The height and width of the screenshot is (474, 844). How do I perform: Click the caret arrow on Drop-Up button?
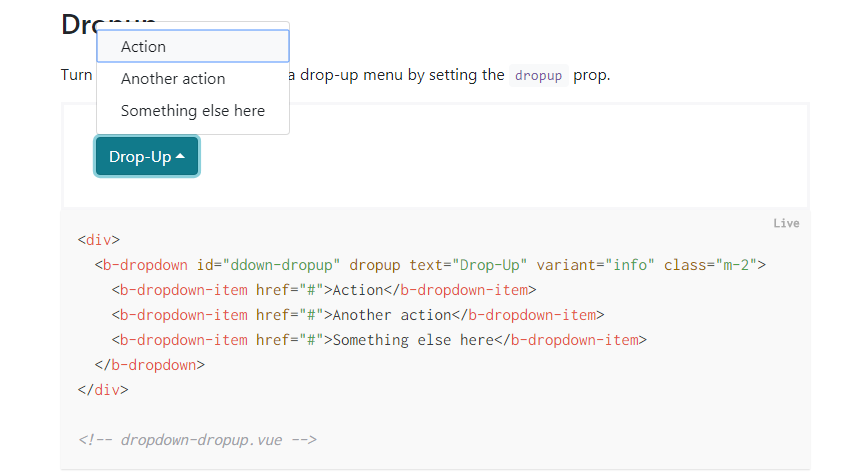pyautogui.click(x=180, y=157)
